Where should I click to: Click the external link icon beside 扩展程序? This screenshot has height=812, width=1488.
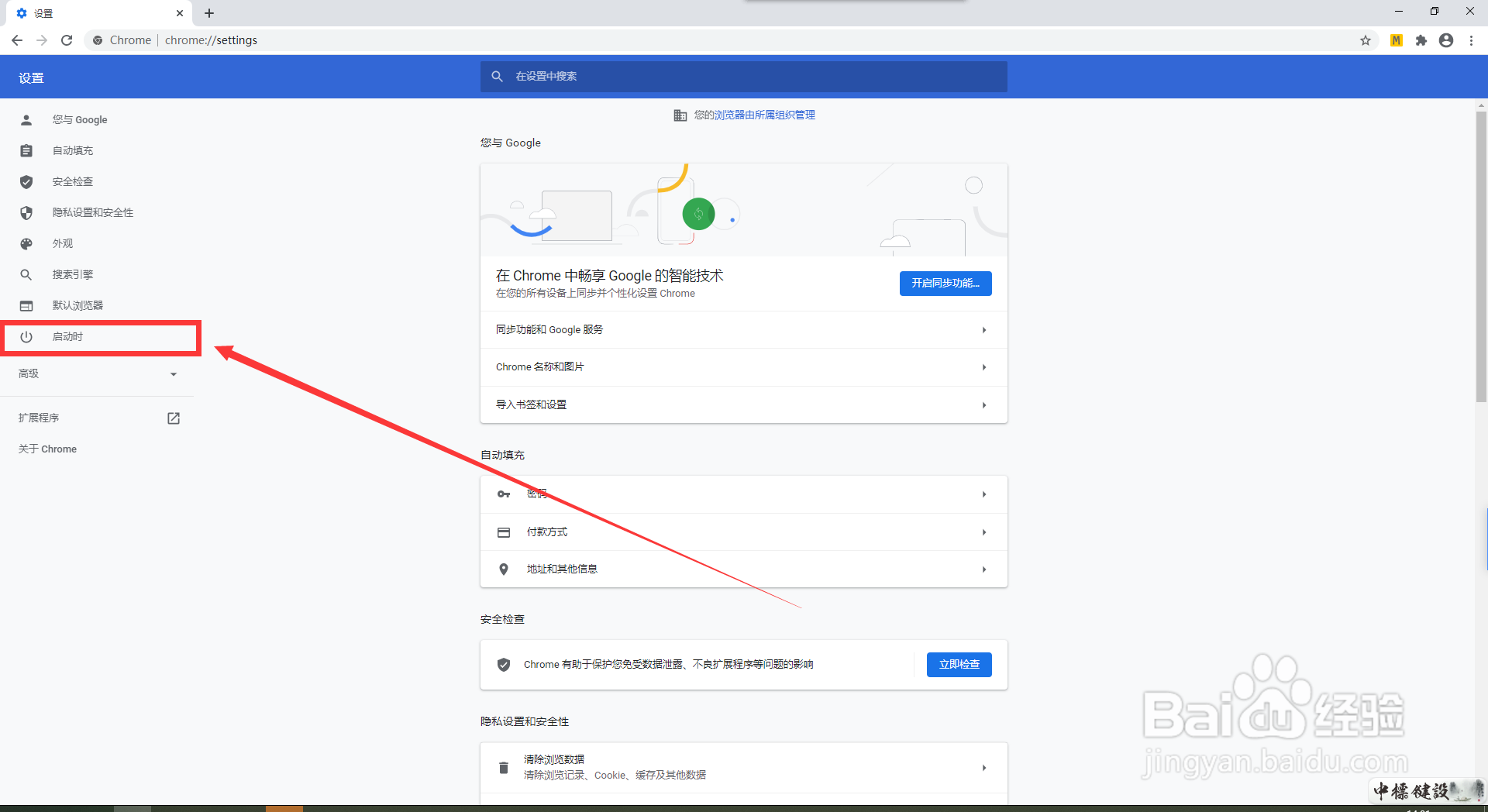[x=174, y=418]
